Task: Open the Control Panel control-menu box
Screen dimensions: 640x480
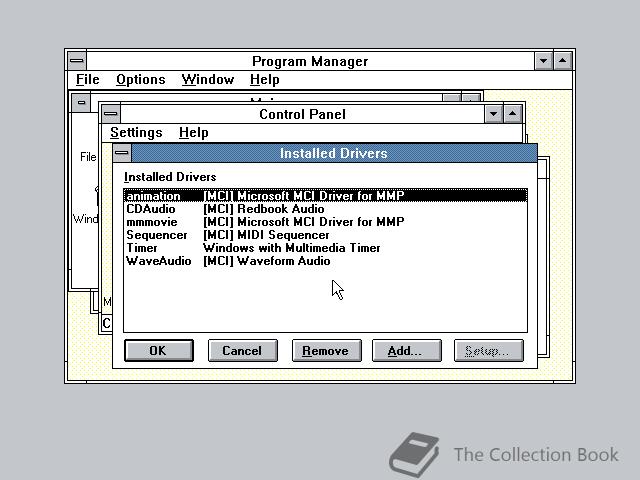Action: (110, 113)
